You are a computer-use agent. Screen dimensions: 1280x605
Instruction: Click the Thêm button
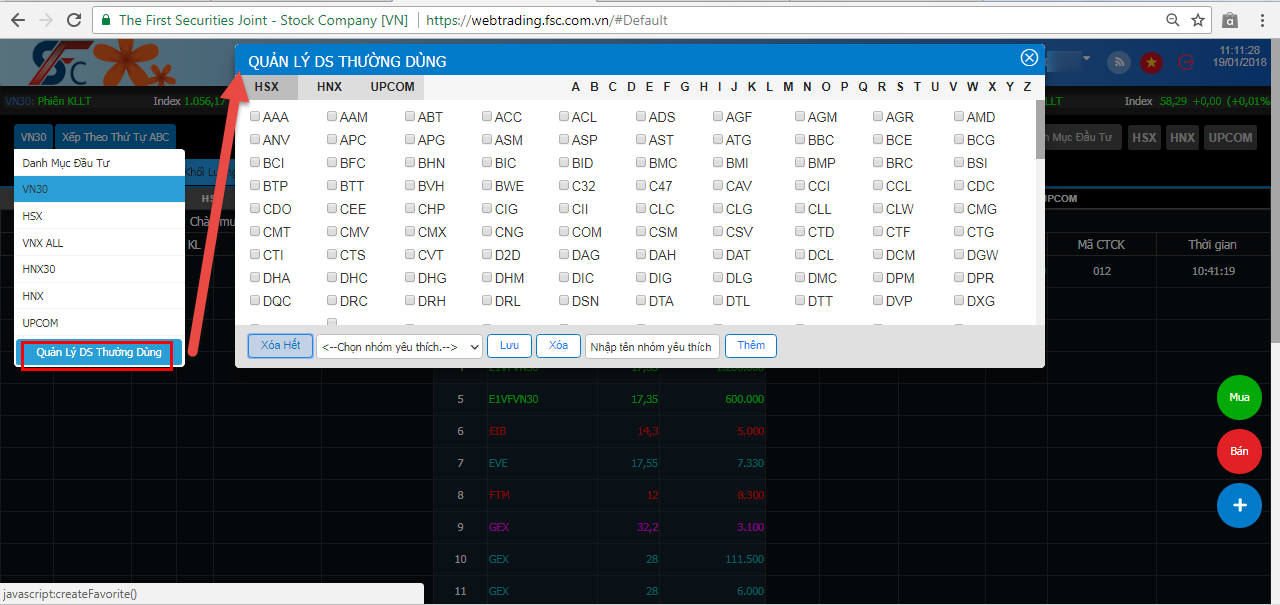[x=751, y=345]
